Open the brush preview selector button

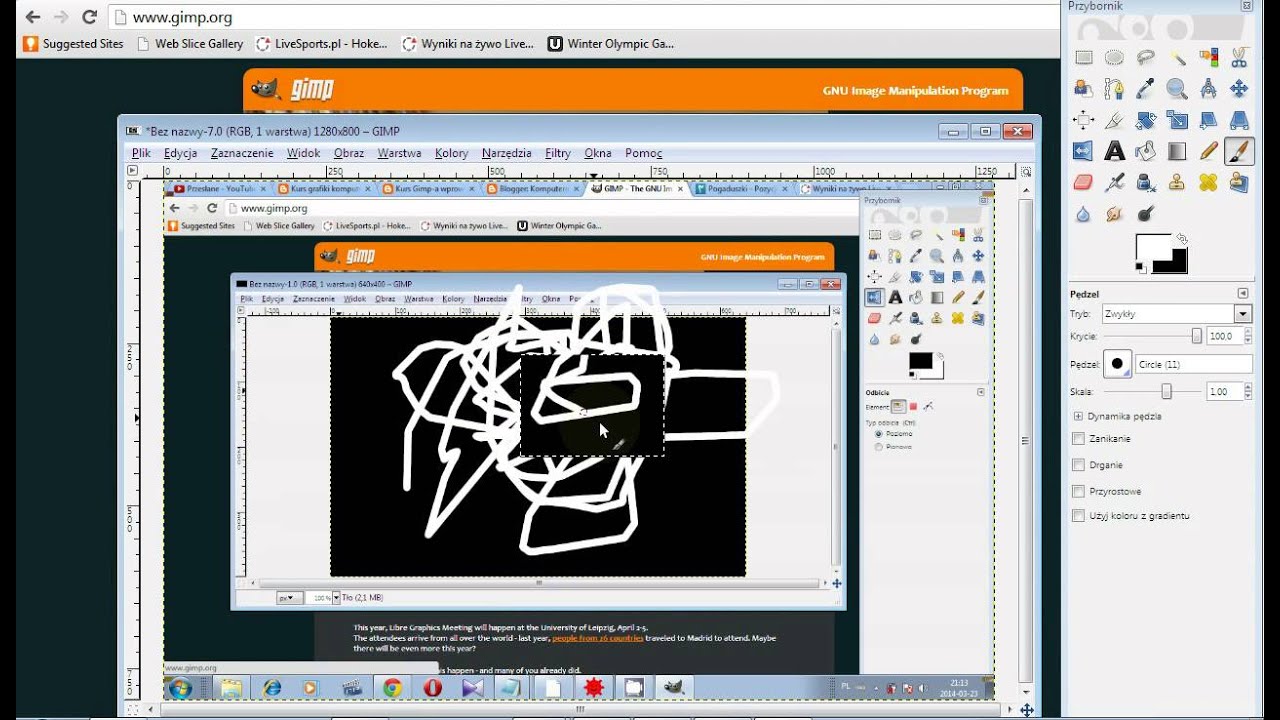pos(1117,364)
